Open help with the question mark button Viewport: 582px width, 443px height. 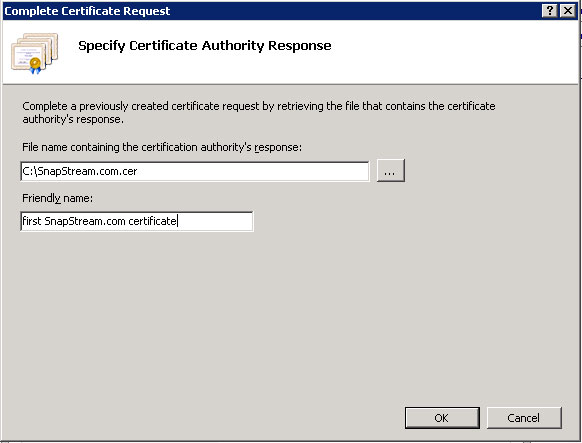point(550,11)
